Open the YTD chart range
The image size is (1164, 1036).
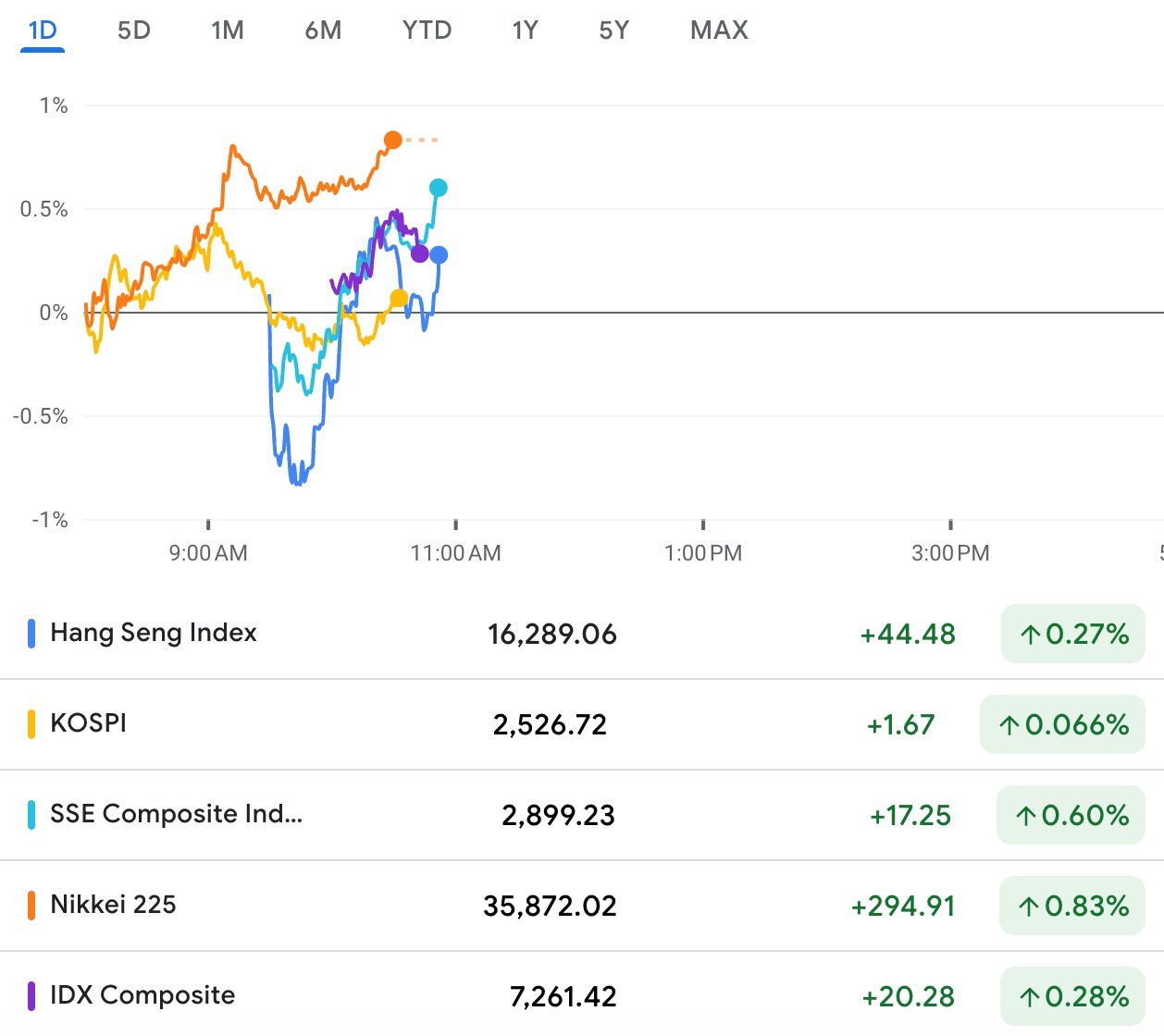(427, 31)
